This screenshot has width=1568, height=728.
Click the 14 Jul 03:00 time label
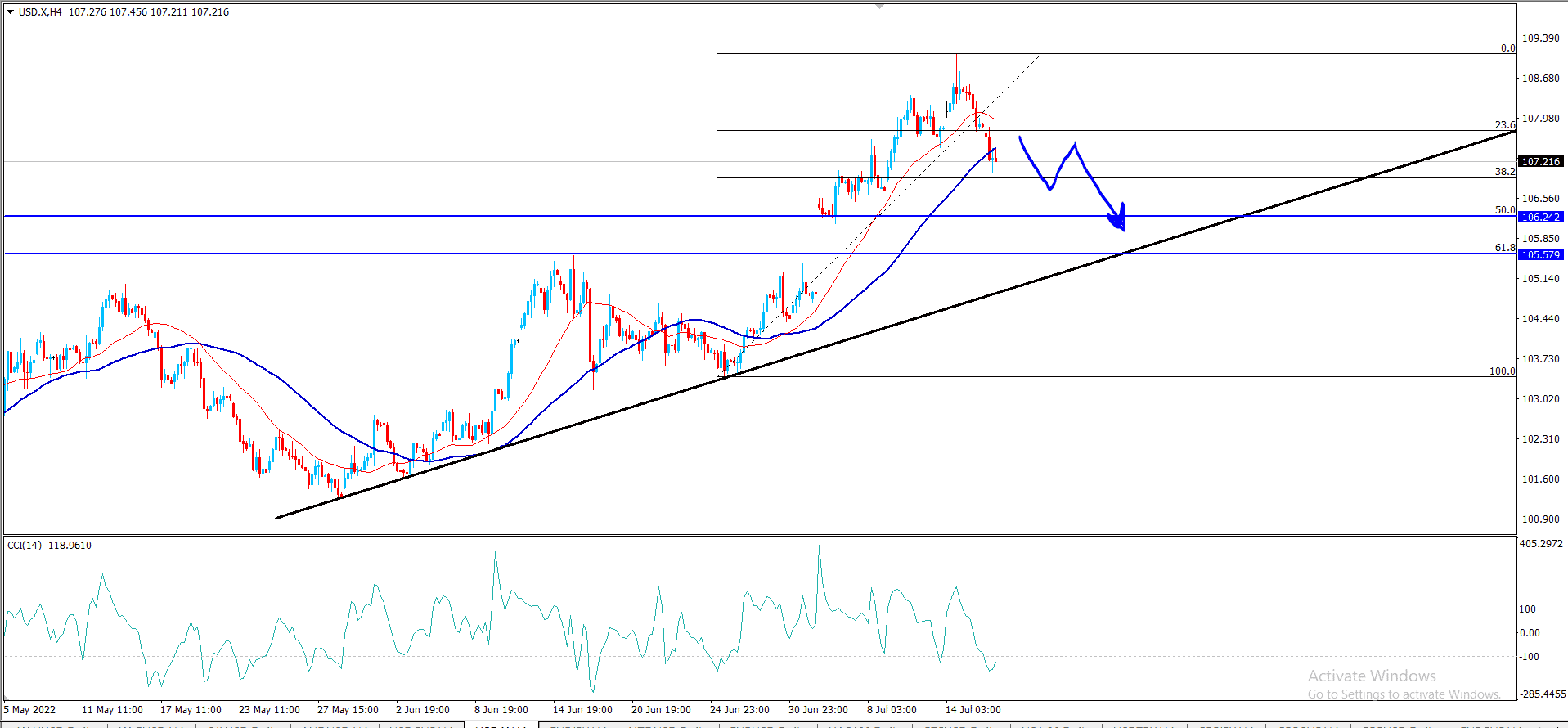[x=973, y=710]
